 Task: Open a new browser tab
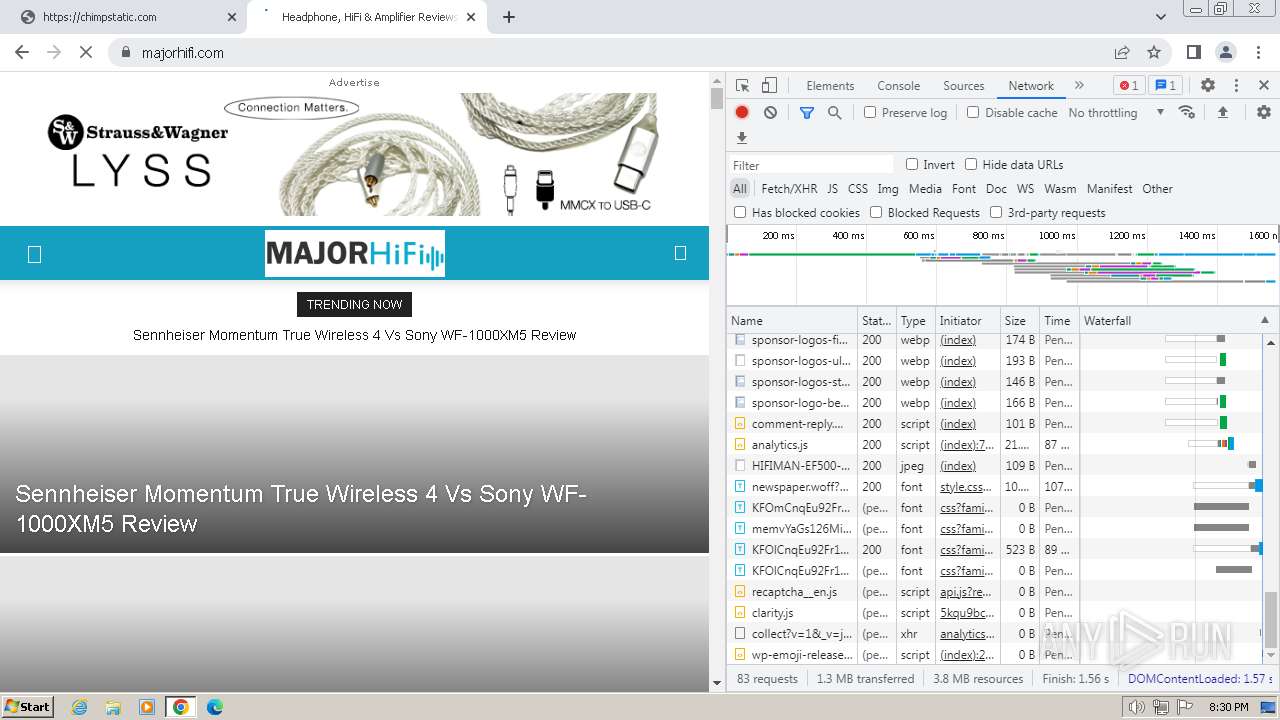click(x=509, y=17)
